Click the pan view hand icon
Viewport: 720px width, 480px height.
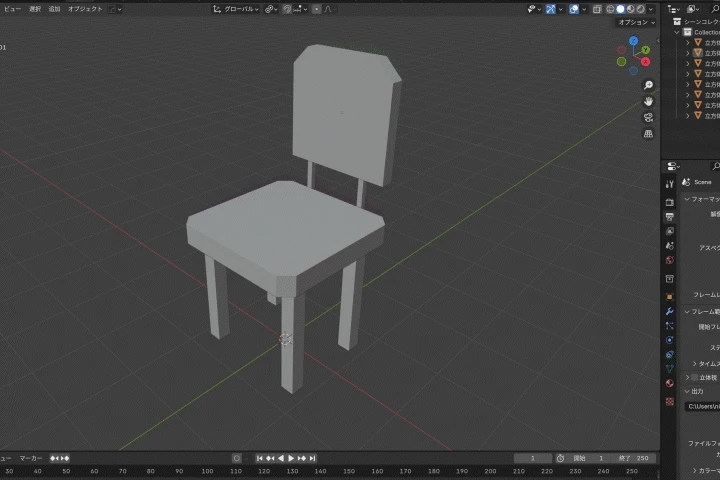[x=648, y=101]
